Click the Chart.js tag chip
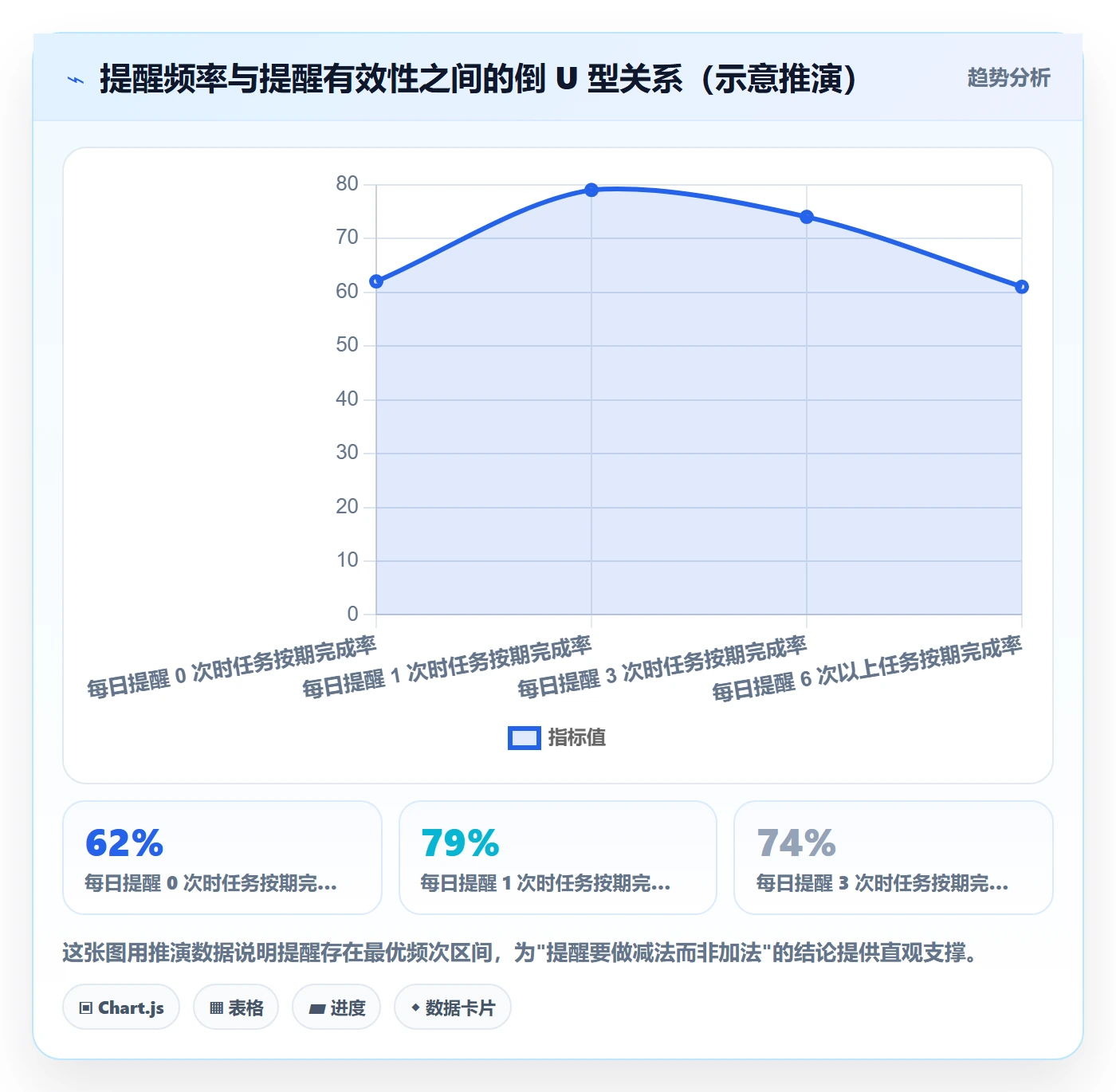The image size is (1116, 1092). tap(121, 1008)
